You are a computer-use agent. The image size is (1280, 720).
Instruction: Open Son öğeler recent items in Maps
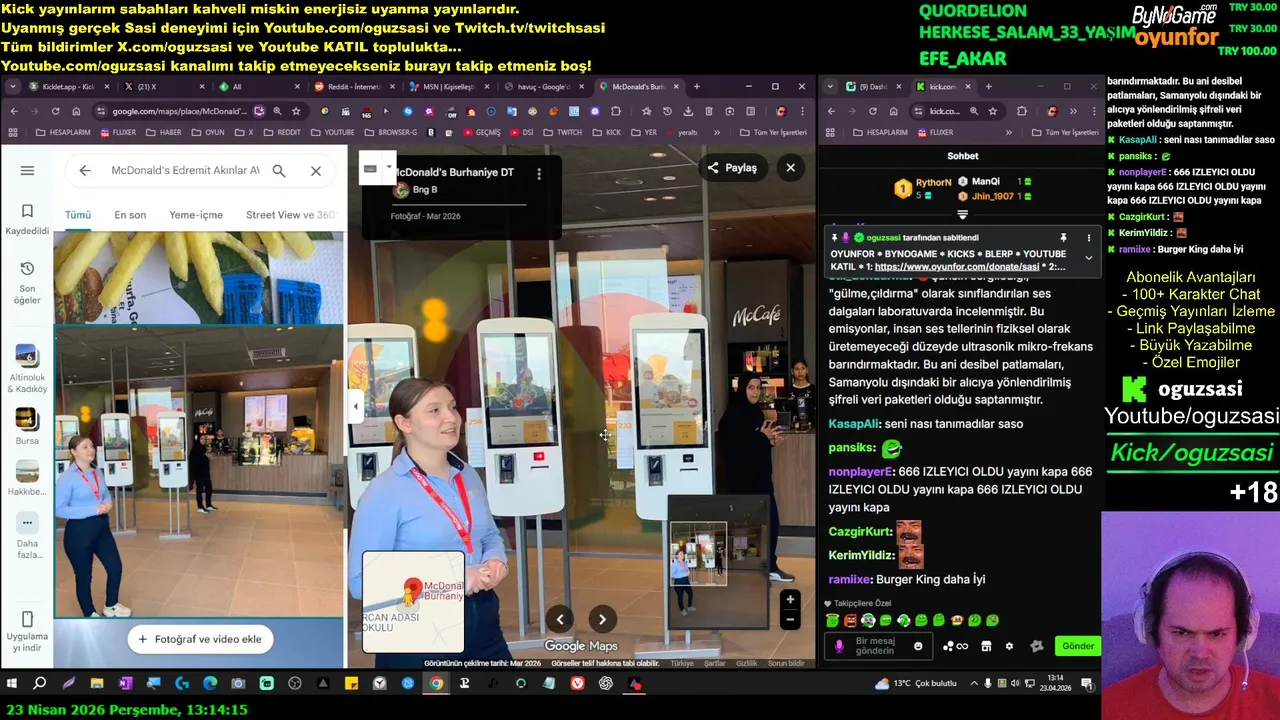pyautogui.click(x=27, y=283)
